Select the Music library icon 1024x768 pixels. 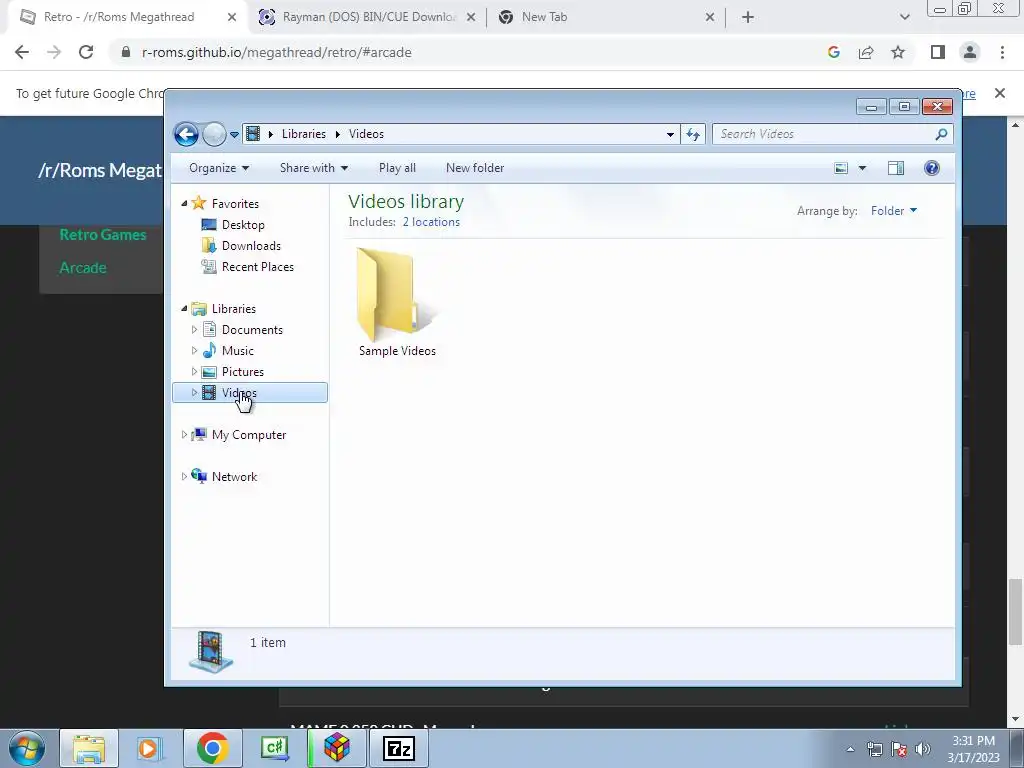point(209,351)
